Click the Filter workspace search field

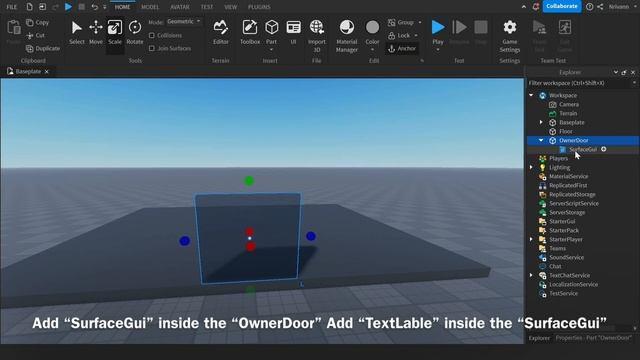[580, 83]
